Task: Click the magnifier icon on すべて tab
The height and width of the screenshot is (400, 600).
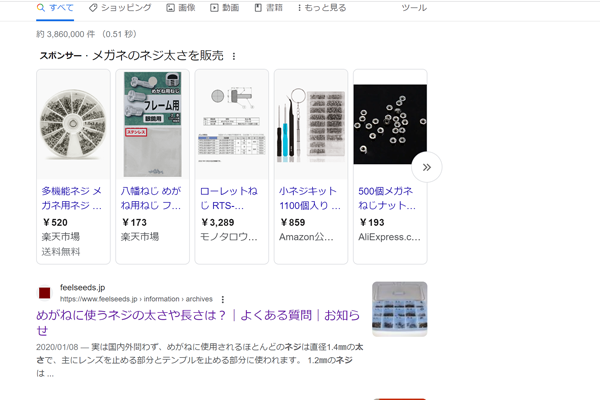Action: 41,8
